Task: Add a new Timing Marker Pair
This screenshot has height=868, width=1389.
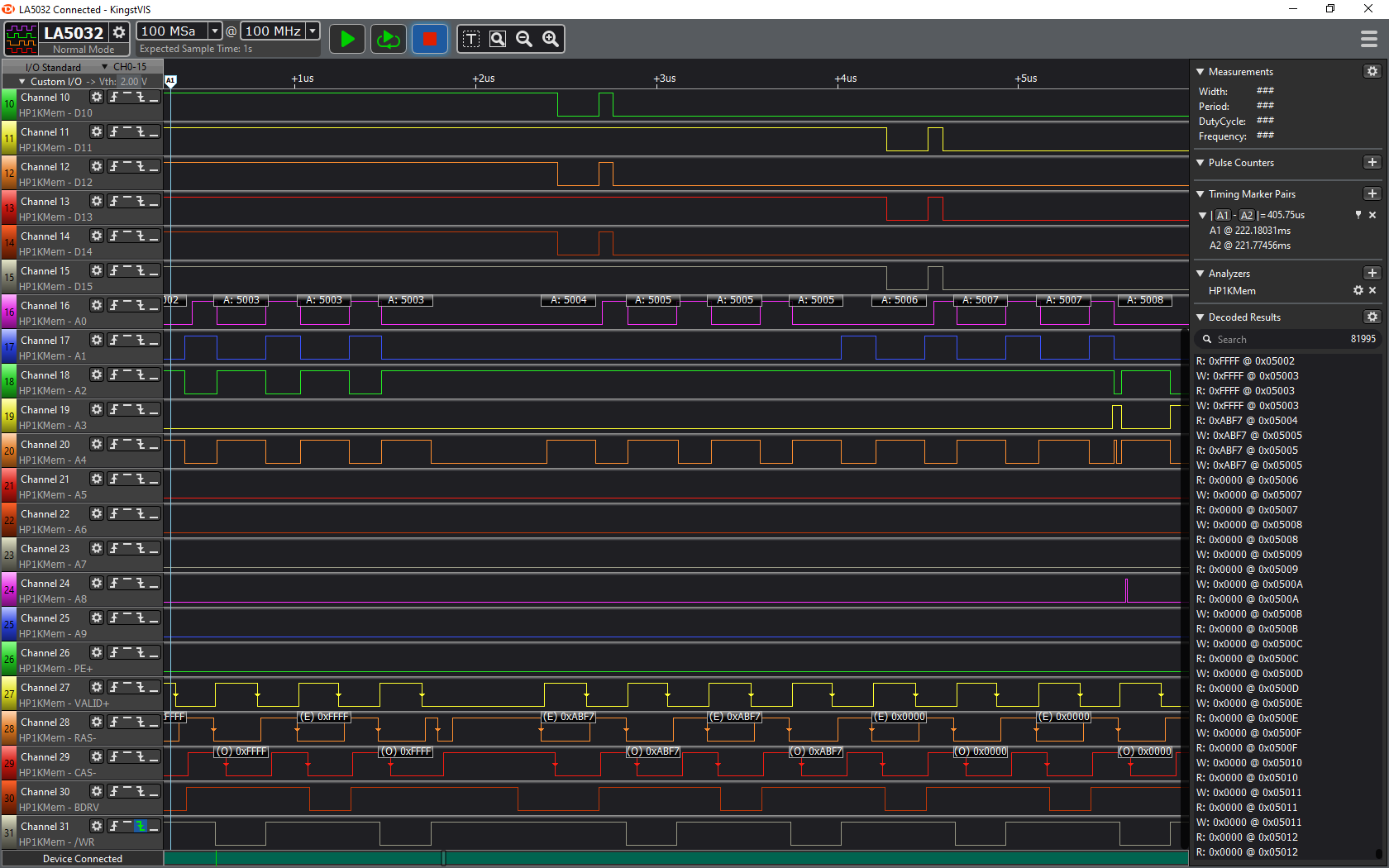Action: 1372,194
